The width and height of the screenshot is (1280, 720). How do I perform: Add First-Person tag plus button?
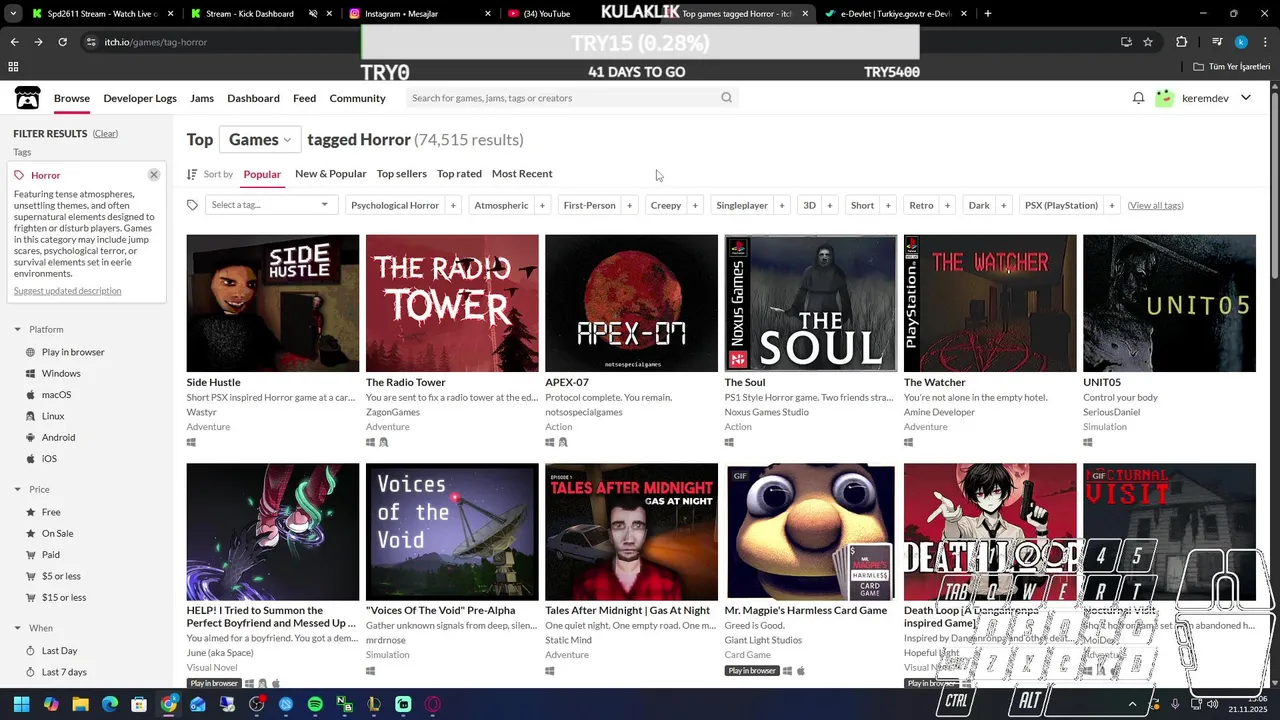tap(630, 206)
